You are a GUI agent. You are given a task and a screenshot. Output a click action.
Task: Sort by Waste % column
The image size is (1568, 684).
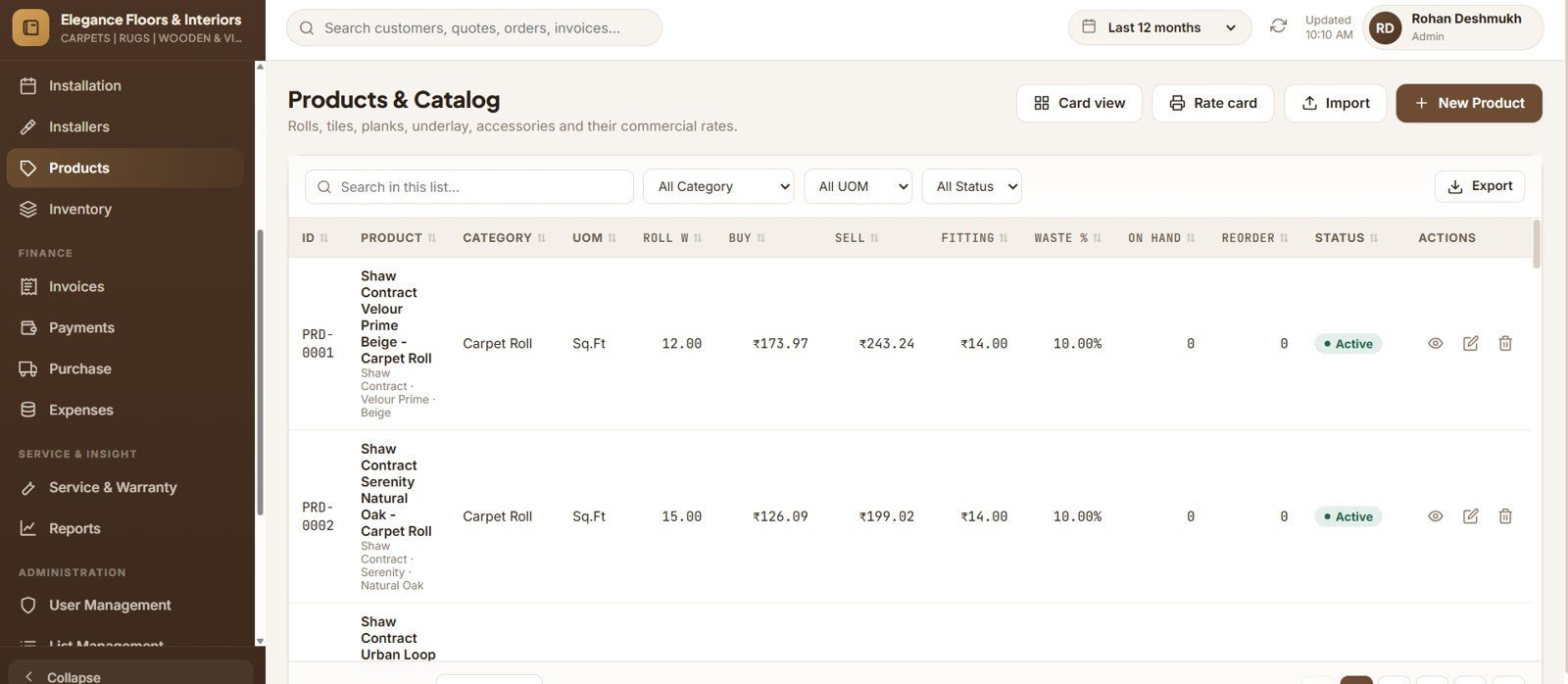point(1067,238)
